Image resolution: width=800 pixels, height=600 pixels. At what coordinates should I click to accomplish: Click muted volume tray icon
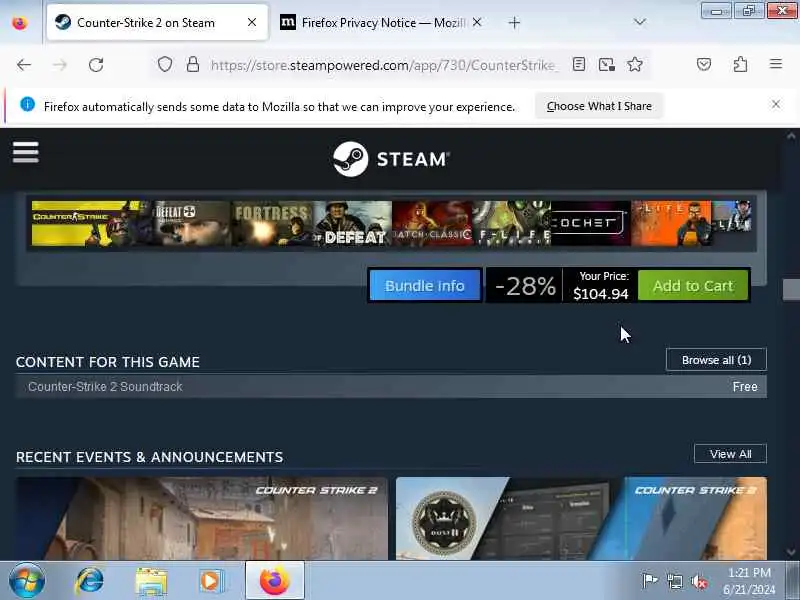tap(698, 581)
